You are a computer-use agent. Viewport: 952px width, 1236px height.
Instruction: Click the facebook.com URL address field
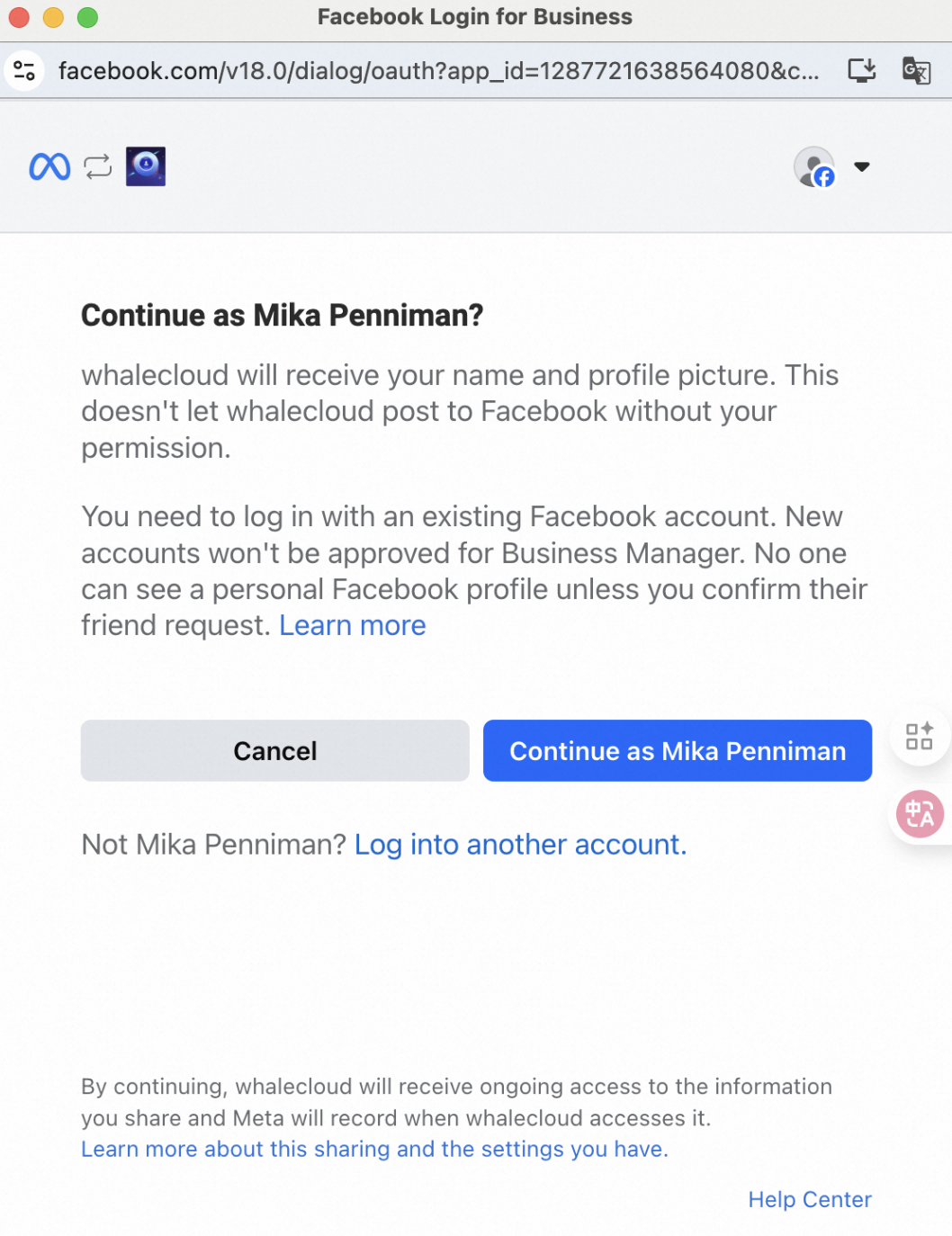pos(438,70)
